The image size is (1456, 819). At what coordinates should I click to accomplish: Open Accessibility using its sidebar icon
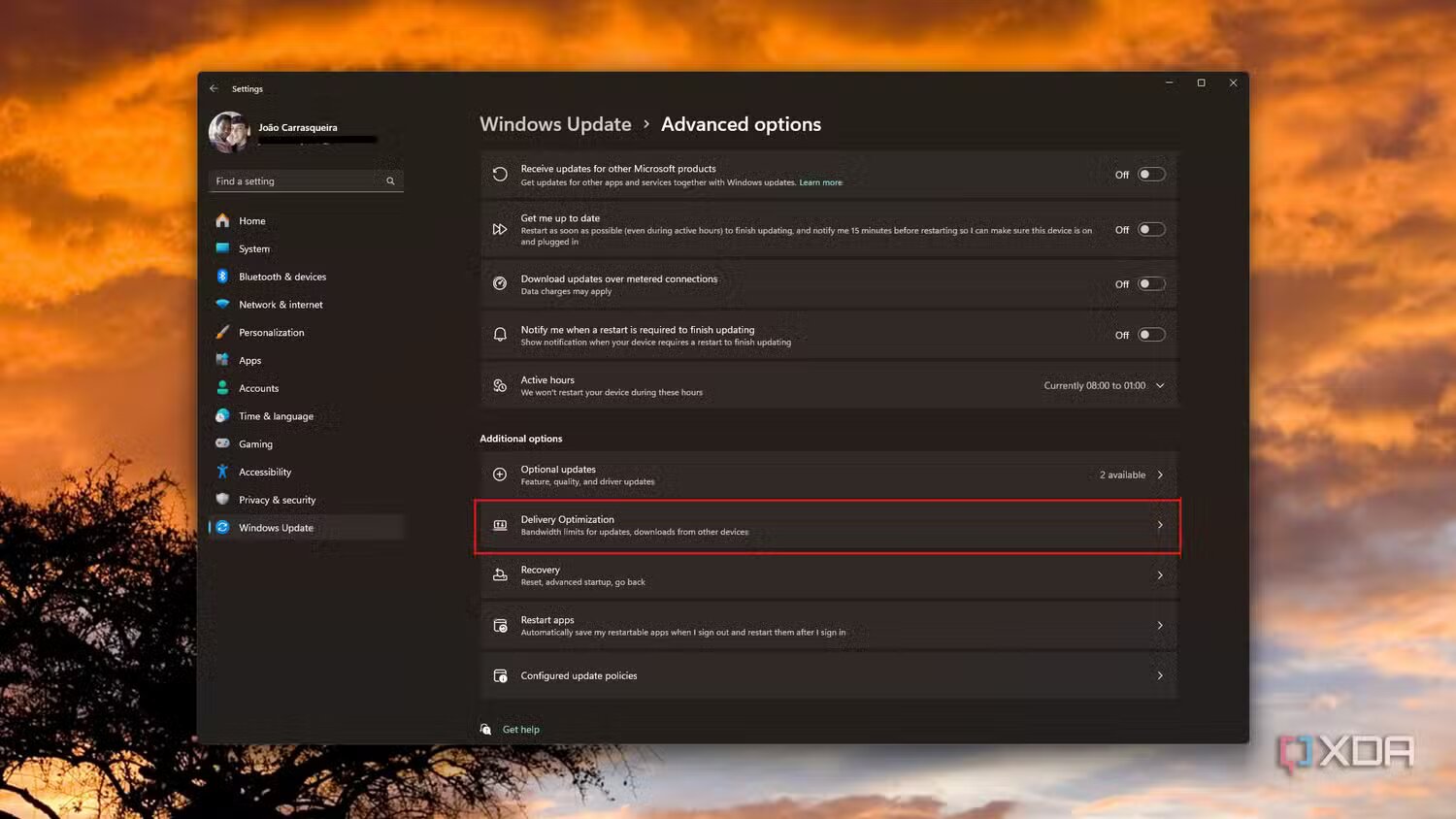222,472
